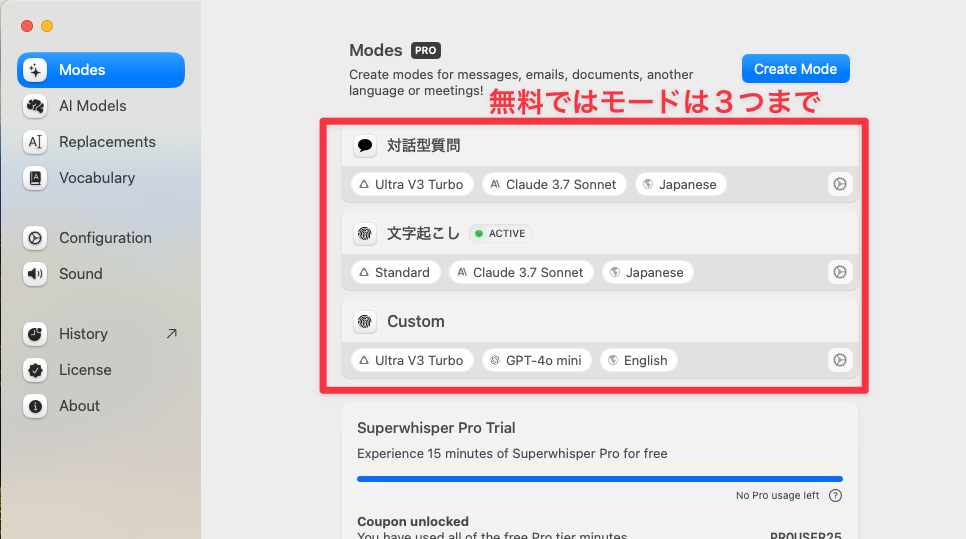
Task: Click the external arrow next to History
Action: 172,333
